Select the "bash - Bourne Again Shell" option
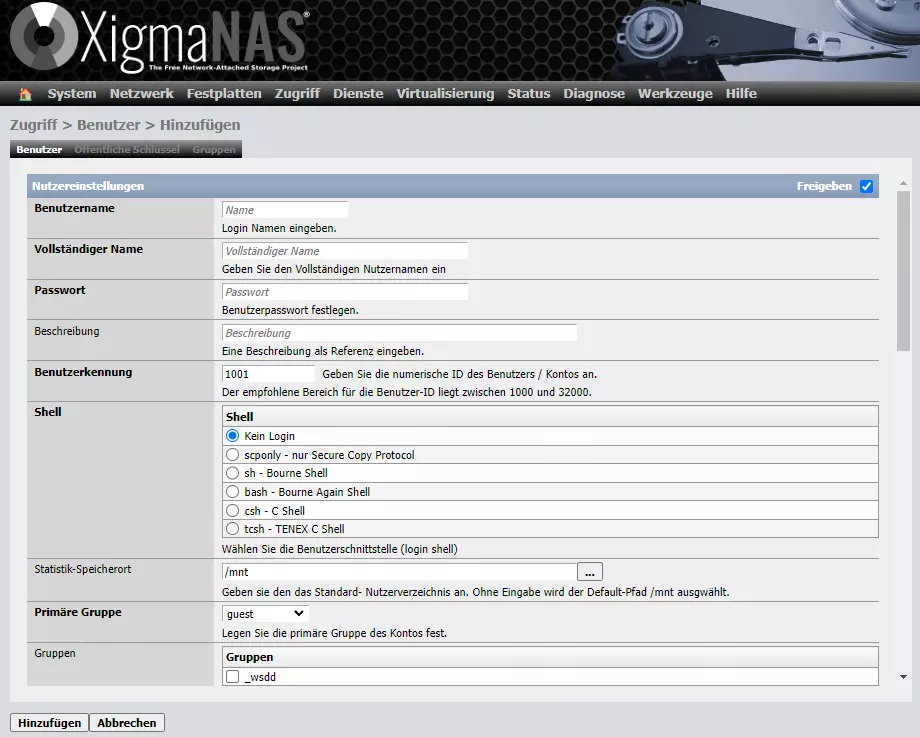The width and height of the screenshot is (920, 737). tap(232, 491)
